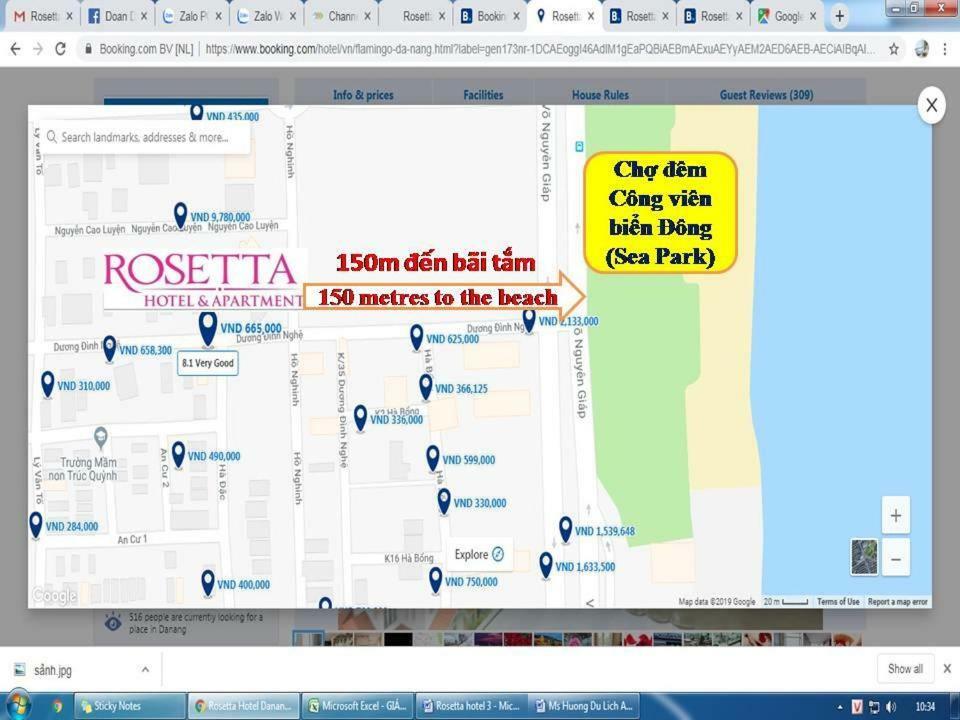Screen dimensions: 960x720
Task: Switch to satellite view thumbnail
Action: pyautogui.click(x=864, y=557)
